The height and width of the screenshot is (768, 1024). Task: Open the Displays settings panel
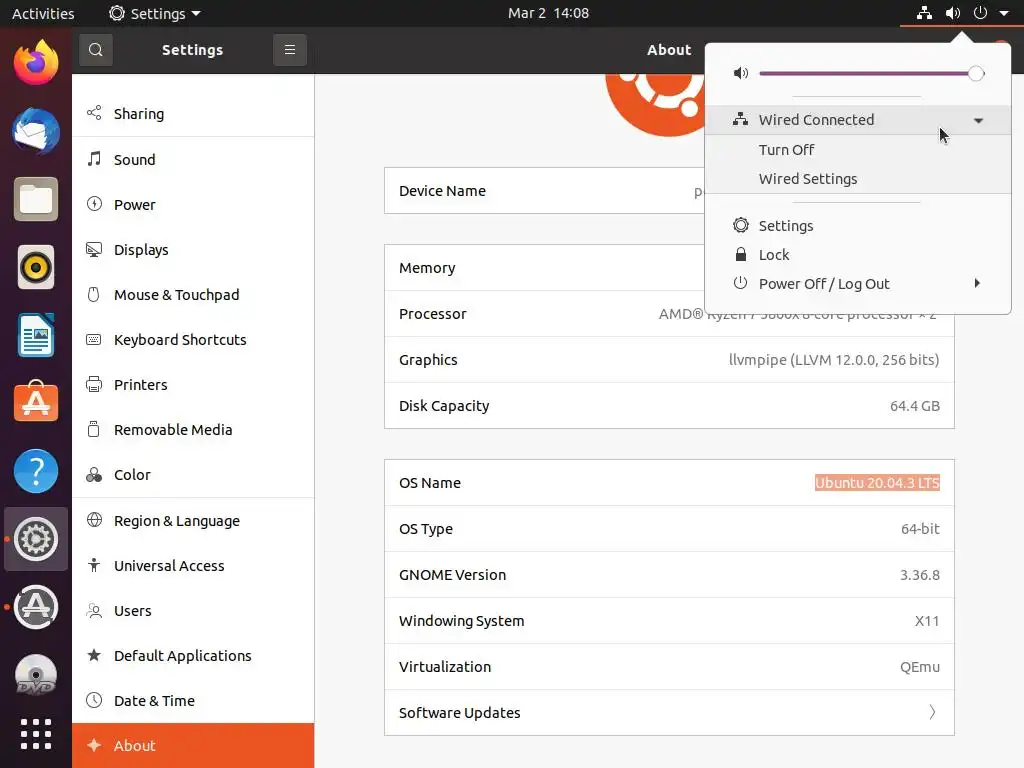click(x=193, y=249)
